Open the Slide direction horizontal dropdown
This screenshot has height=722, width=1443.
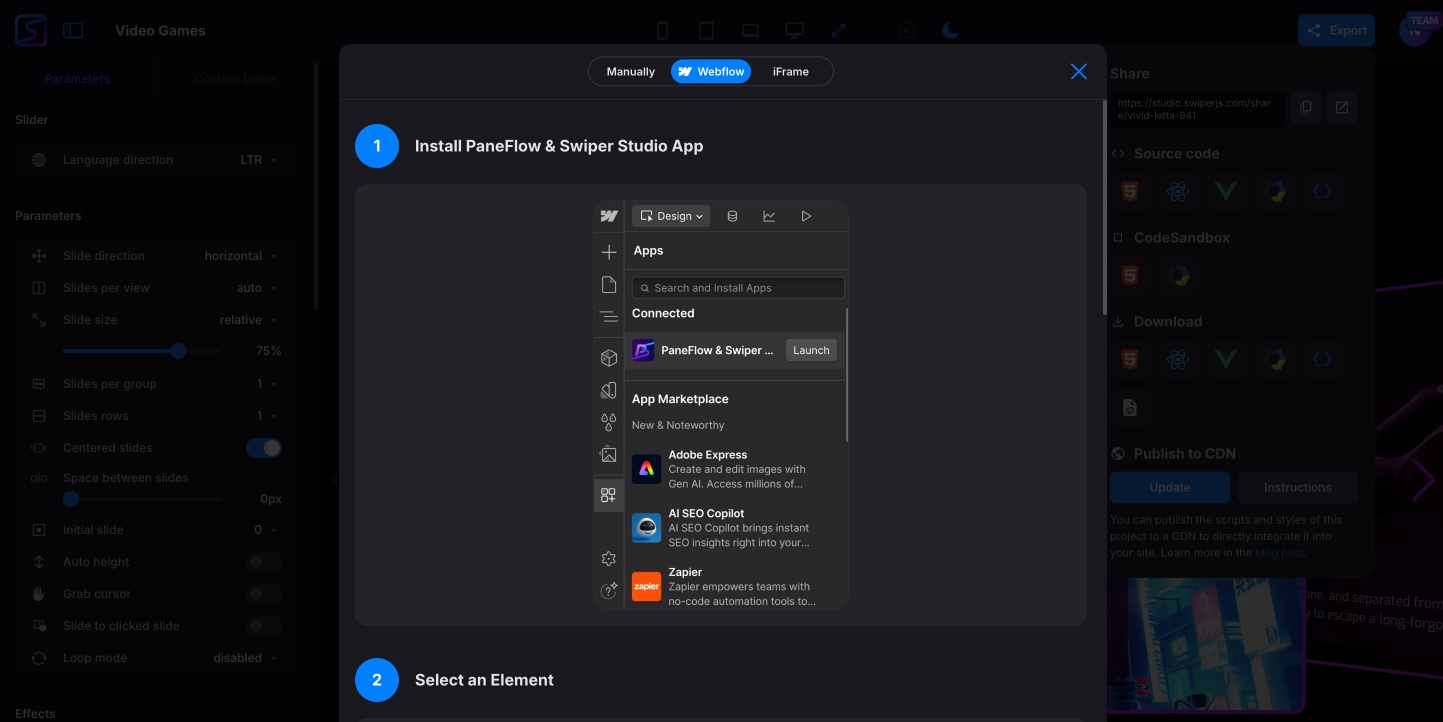(241, 256)
